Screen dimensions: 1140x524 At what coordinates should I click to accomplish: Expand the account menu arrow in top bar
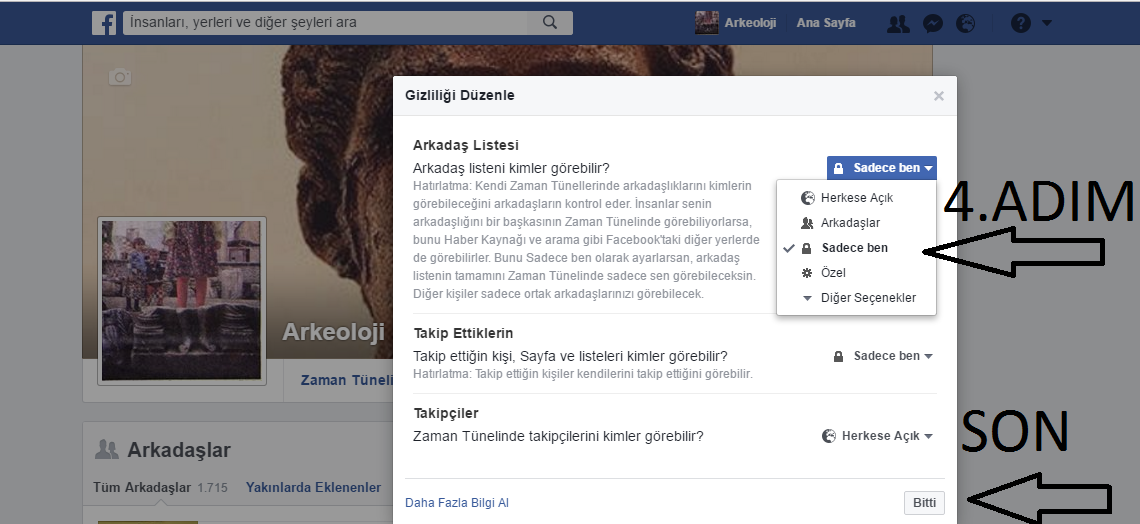pyautogui.click(x=1047, y=23)
